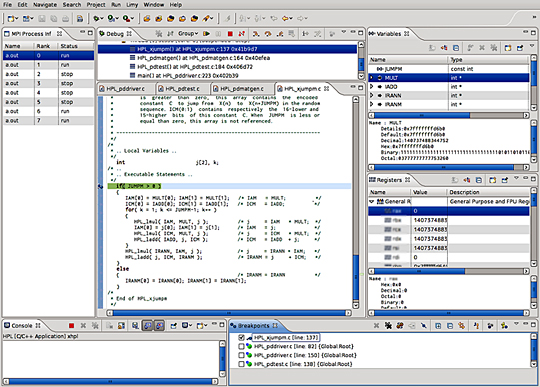540x387 pixels.
Task: Open the Navigate menu
Action: [45, 4]
